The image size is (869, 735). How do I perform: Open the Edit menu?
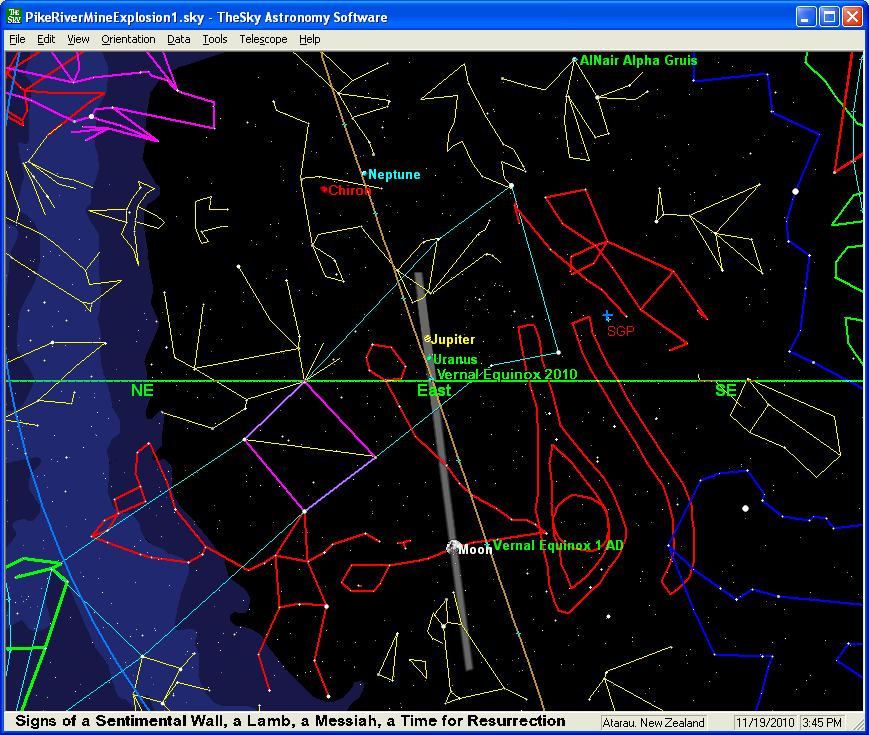[46, 39]
